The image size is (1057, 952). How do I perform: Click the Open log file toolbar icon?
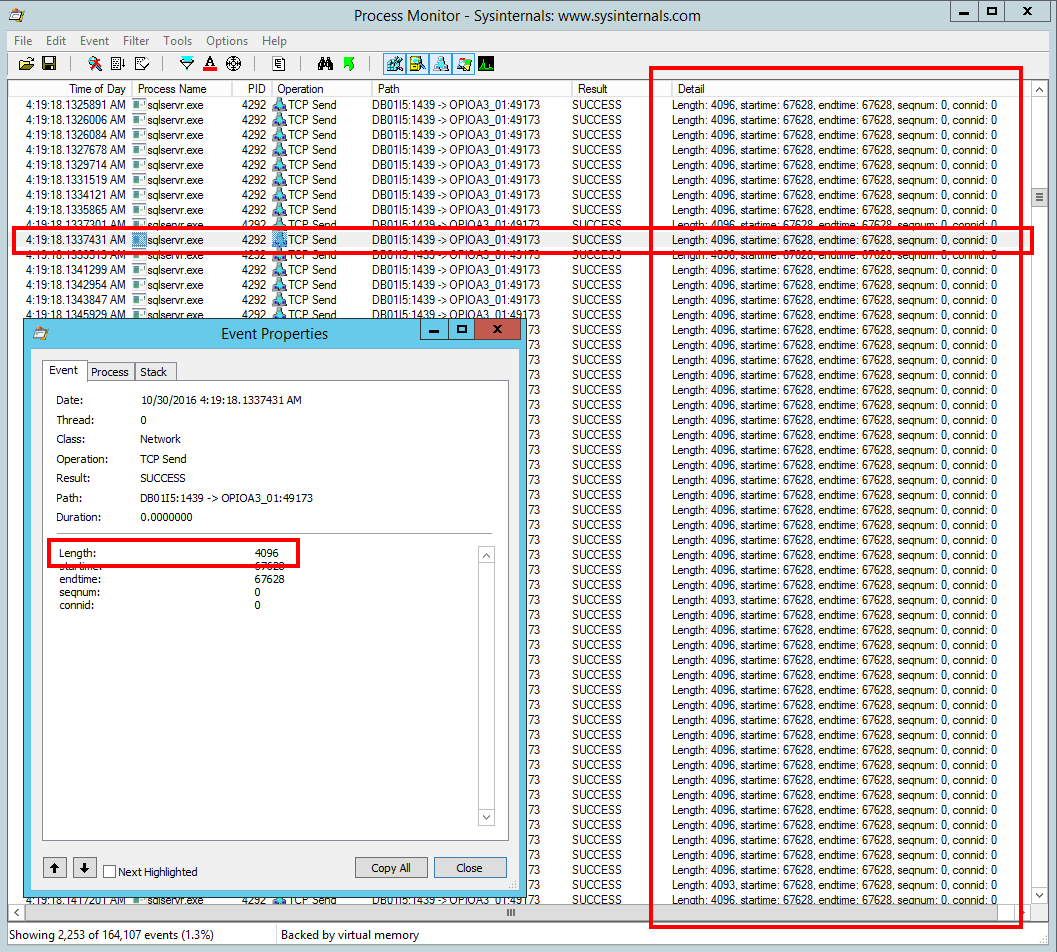[26, 64]
